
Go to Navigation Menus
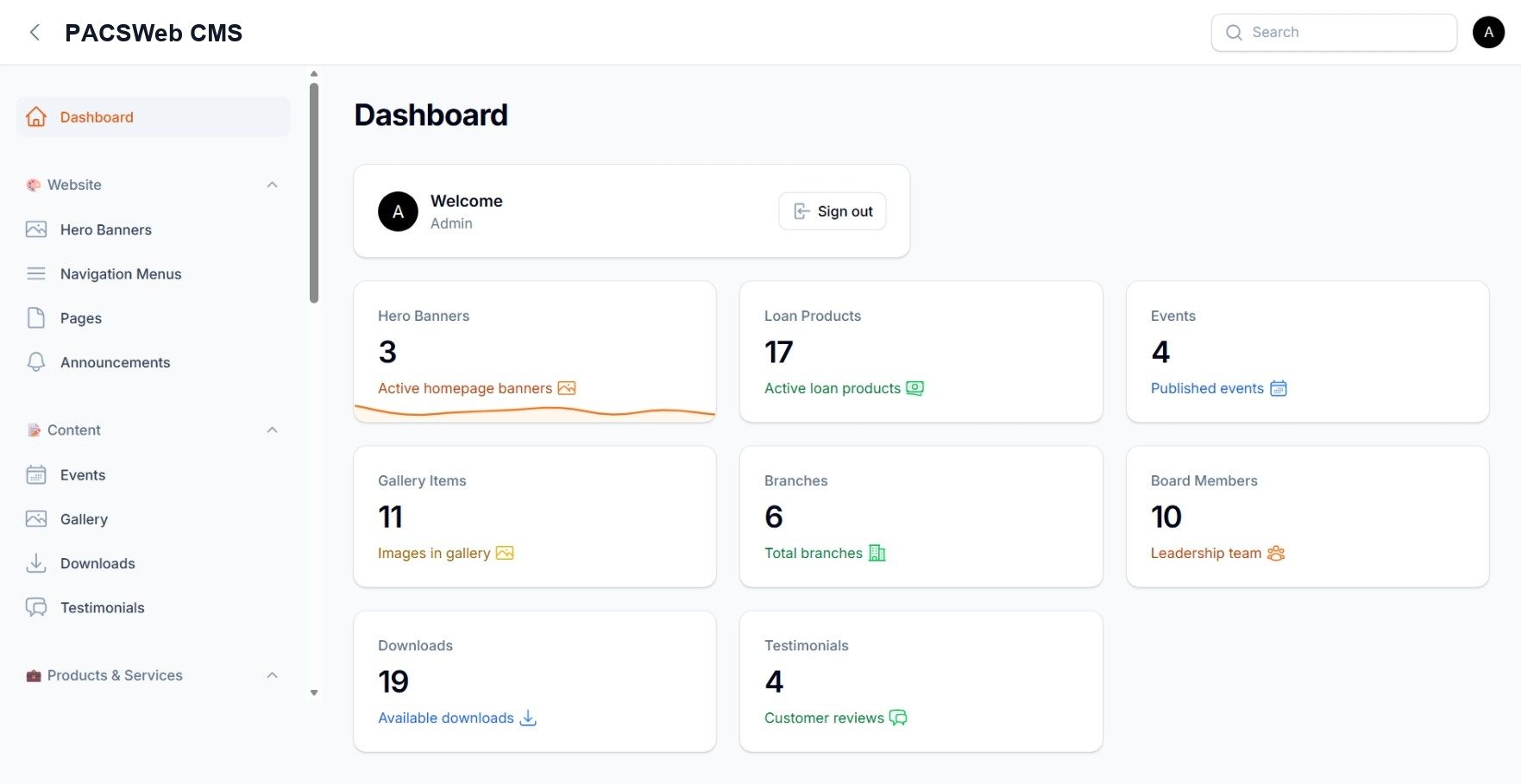pos(153,273)
